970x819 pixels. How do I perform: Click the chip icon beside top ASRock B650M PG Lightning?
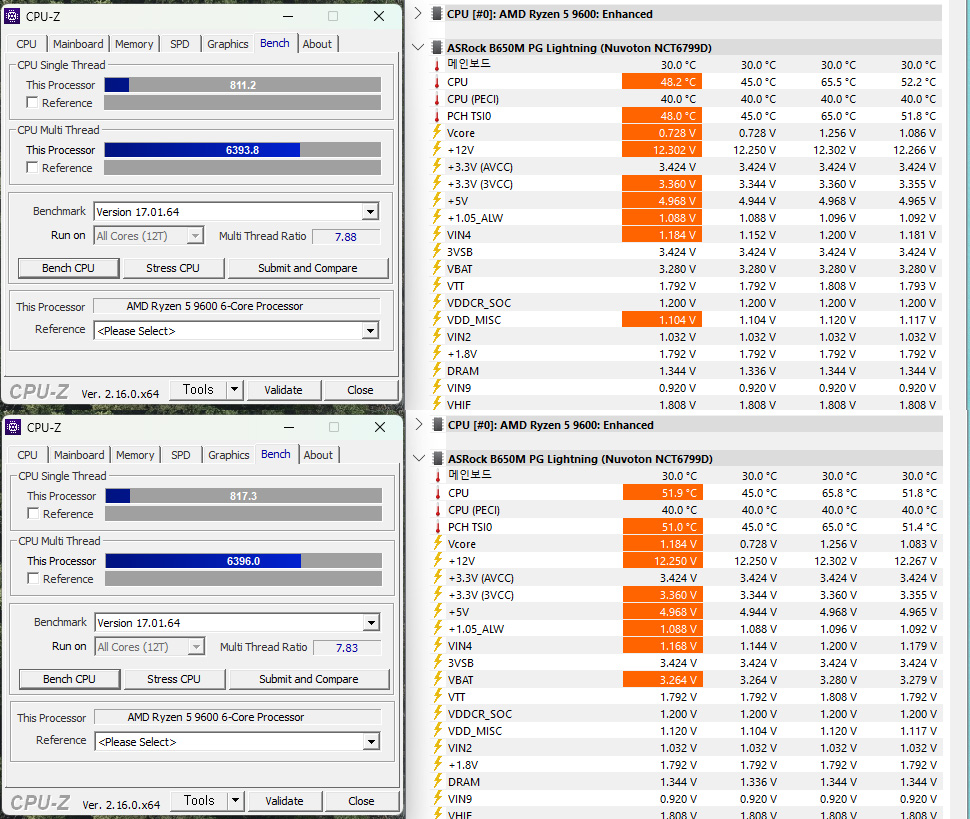click(x=437, y=48)
